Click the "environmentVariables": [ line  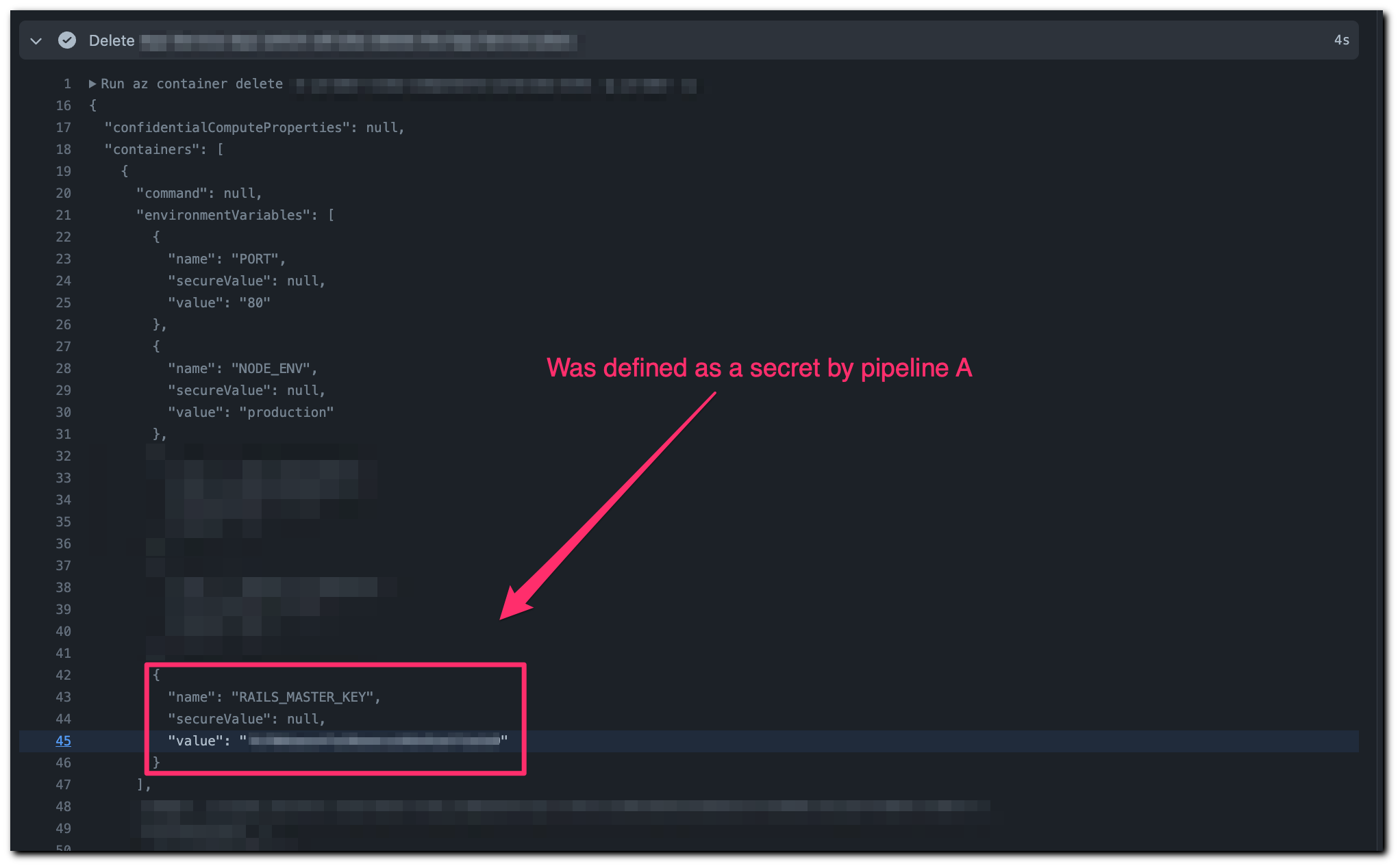[235, 215]
